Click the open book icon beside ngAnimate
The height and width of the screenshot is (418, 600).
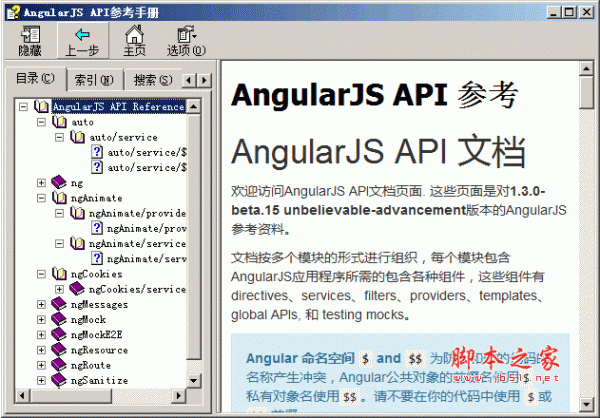[x=59, y=198]
